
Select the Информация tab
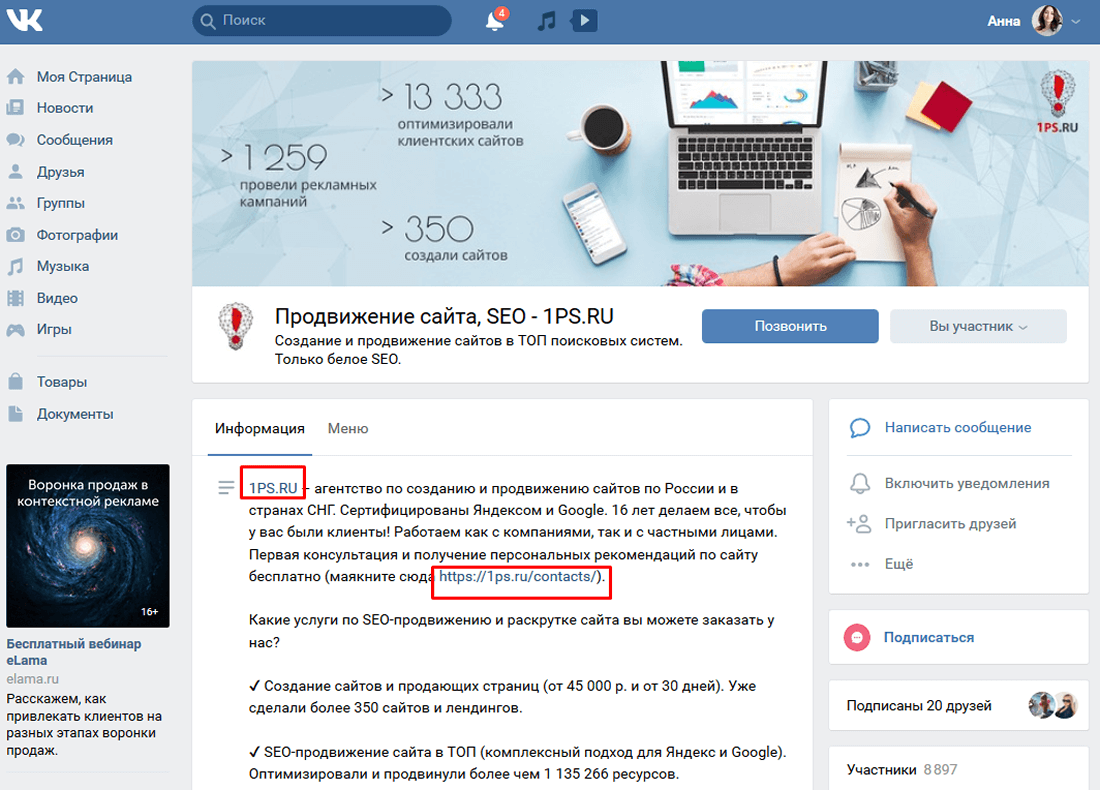260,428
